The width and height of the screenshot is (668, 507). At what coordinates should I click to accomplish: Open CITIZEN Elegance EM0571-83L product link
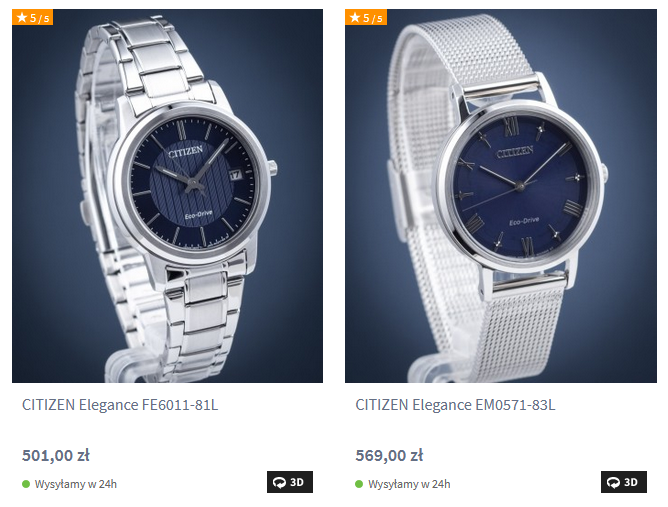click(455, 405)
